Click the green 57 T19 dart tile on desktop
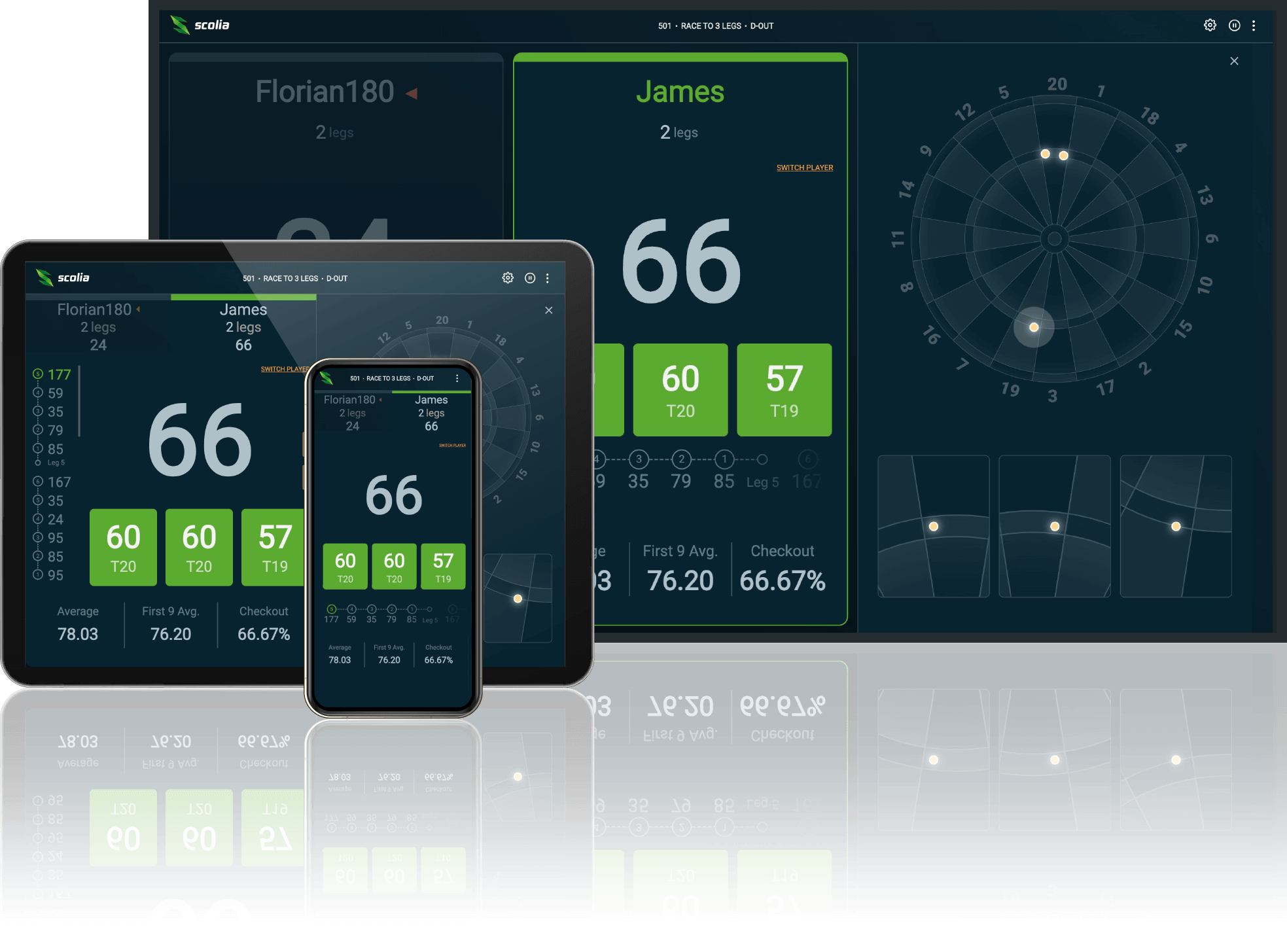Viewport: 1287px width, 952px height. [784, 390]
